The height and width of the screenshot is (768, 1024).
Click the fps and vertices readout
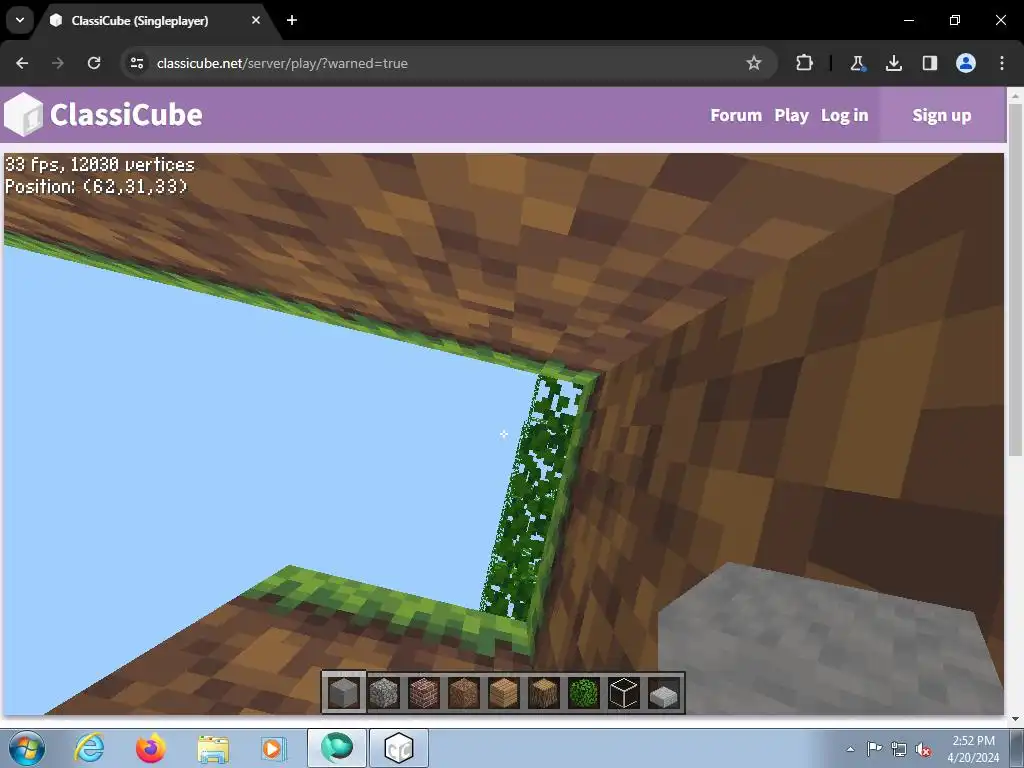pos(100,164)
